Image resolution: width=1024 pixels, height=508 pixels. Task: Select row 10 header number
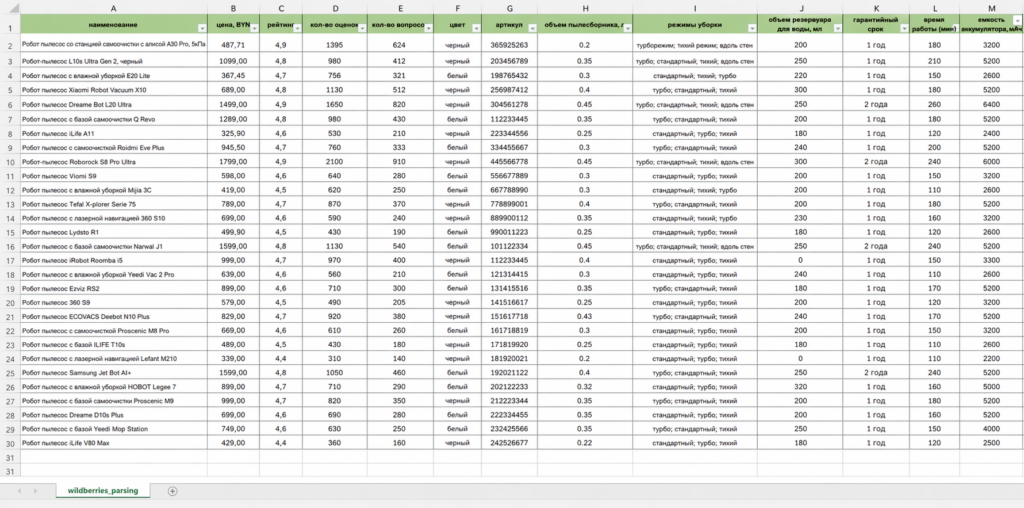point(10,162)
